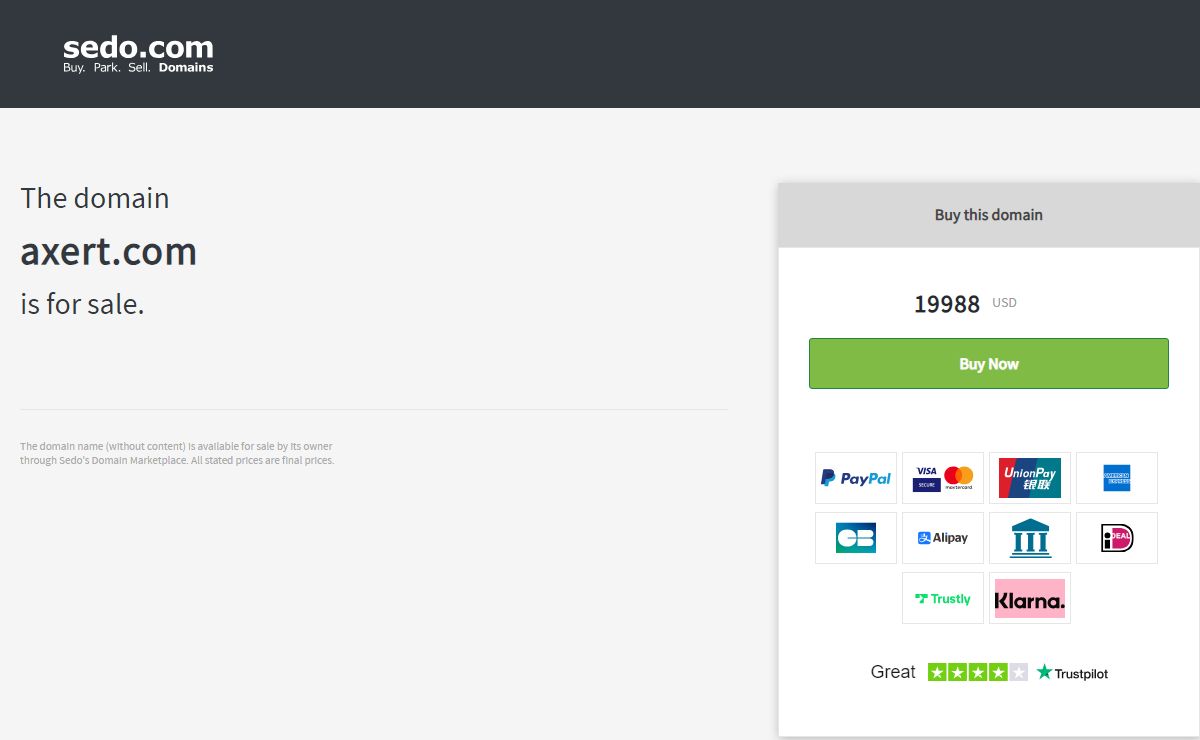Select the American Express payment icon

1117,478
